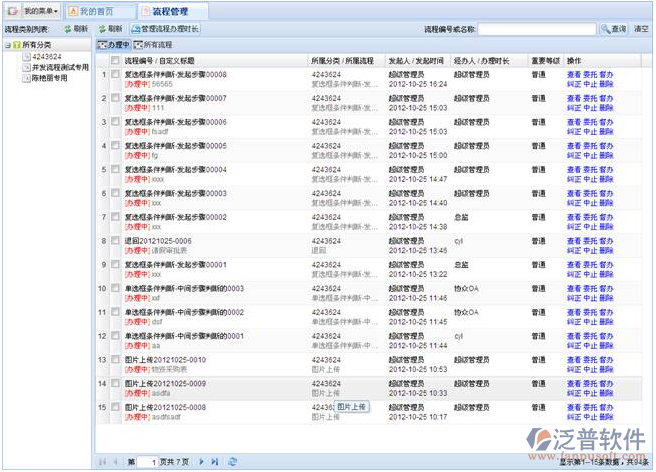Collapse the 所有分类 tree node
This screenshot has height=472, width=656.
click(9, 46)
